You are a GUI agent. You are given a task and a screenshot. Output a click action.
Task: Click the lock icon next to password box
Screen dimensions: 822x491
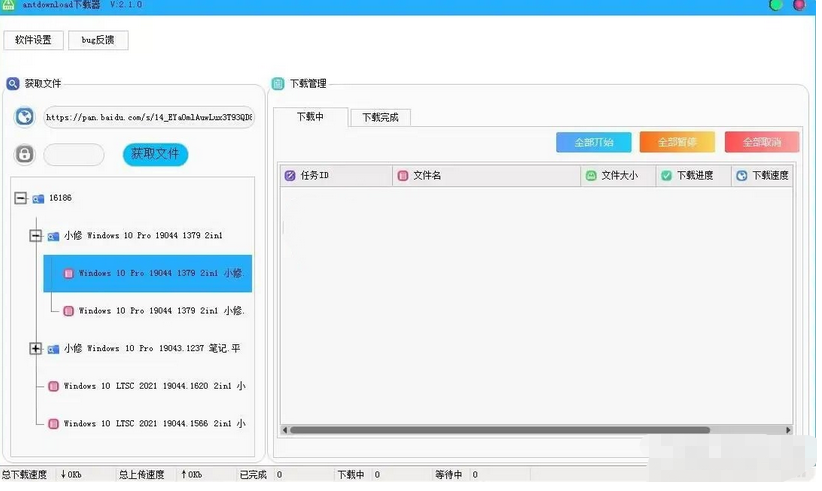tap(24, 155)
